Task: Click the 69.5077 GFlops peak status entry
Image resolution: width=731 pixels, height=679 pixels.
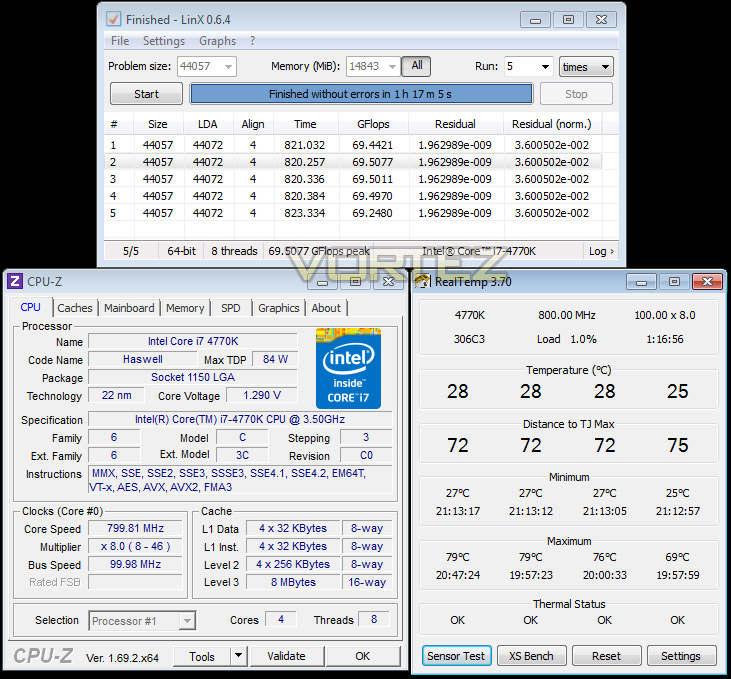Action: coord(319,251)
